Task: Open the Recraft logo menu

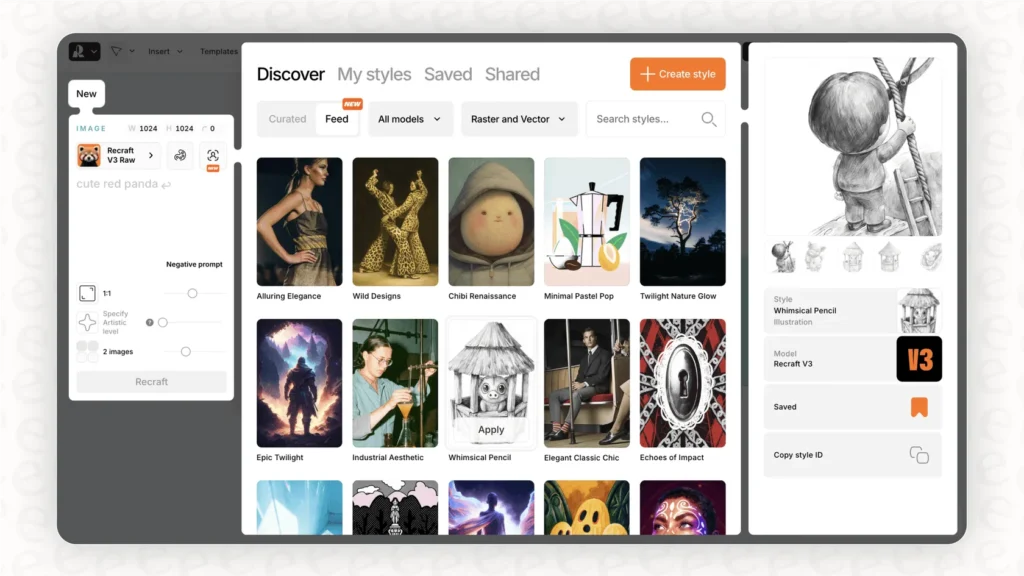Action: [84, 51]
